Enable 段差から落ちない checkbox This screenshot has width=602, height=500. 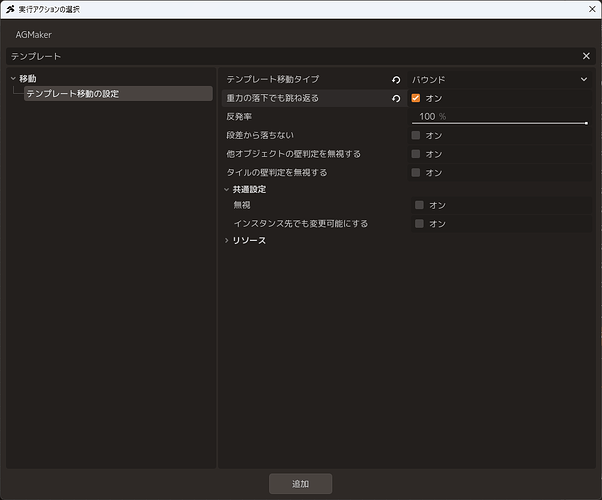(x=415, y=135)
